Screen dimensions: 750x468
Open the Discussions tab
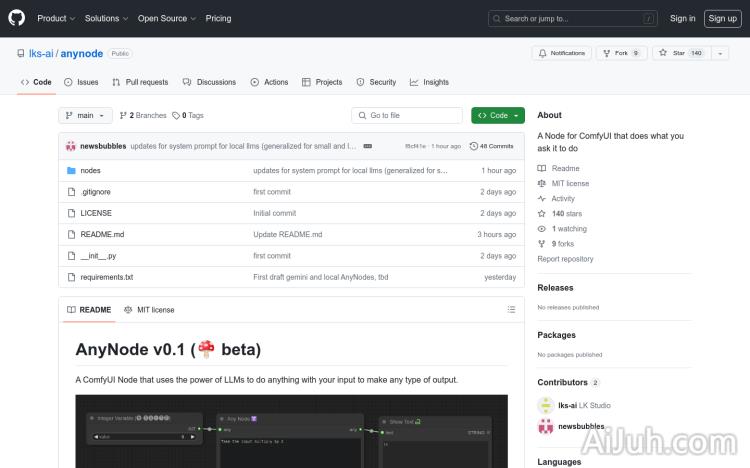coord(210,82)
